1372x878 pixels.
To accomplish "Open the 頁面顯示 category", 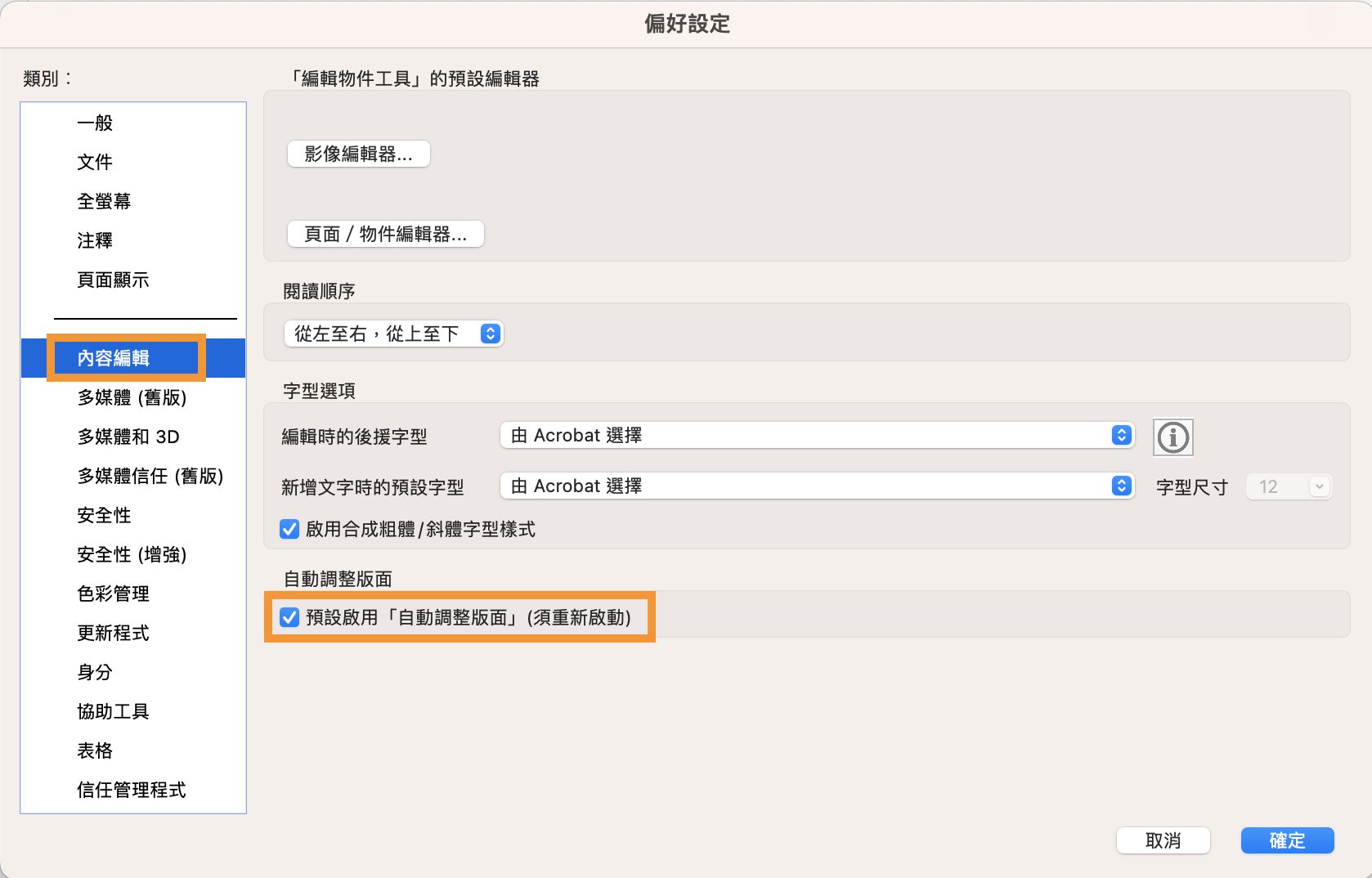I will pos(113,280).
